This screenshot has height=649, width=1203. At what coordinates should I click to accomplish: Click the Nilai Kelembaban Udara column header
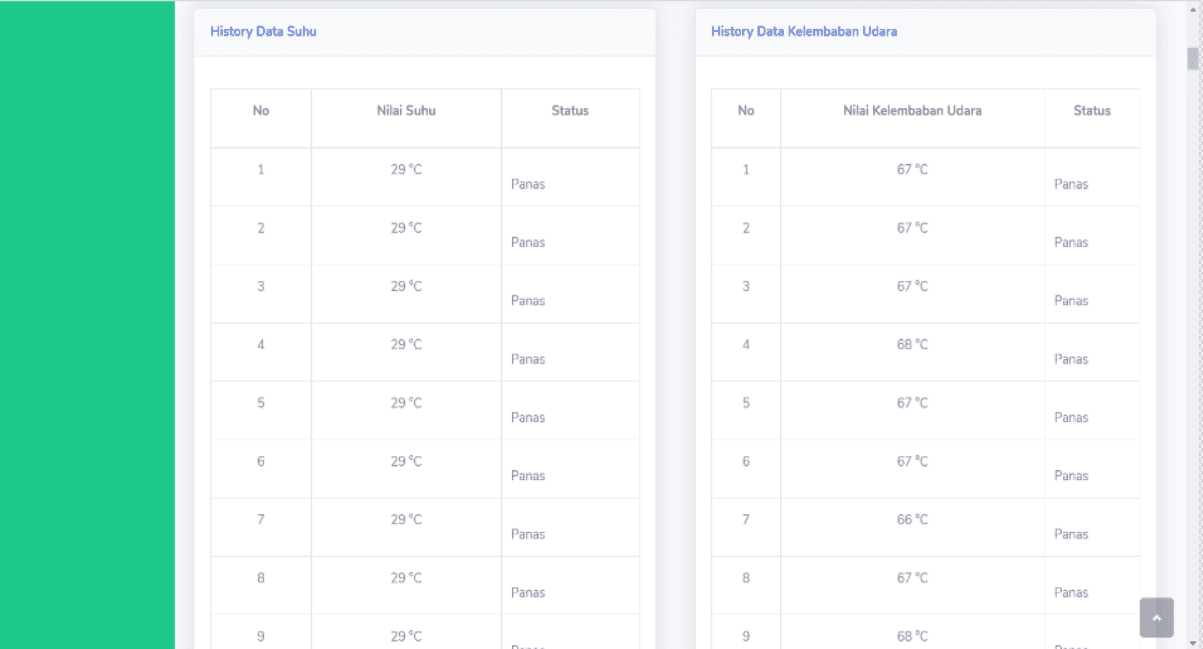point(912,111)
